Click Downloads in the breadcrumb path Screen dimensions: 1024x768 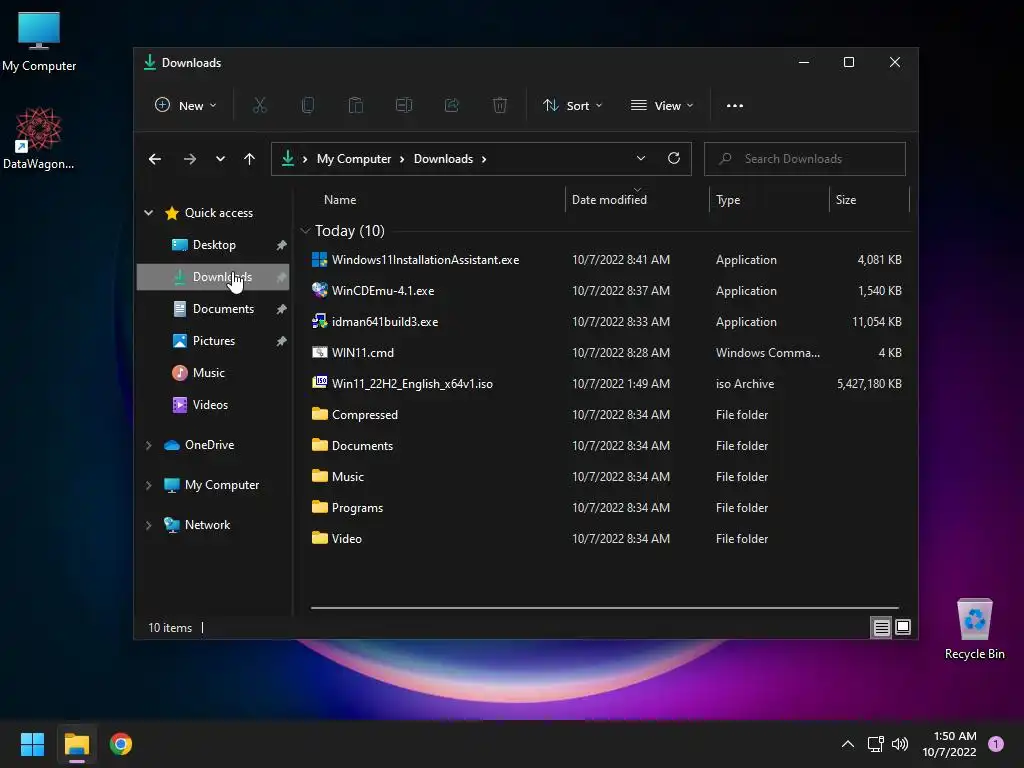click(x=443, y=159)
